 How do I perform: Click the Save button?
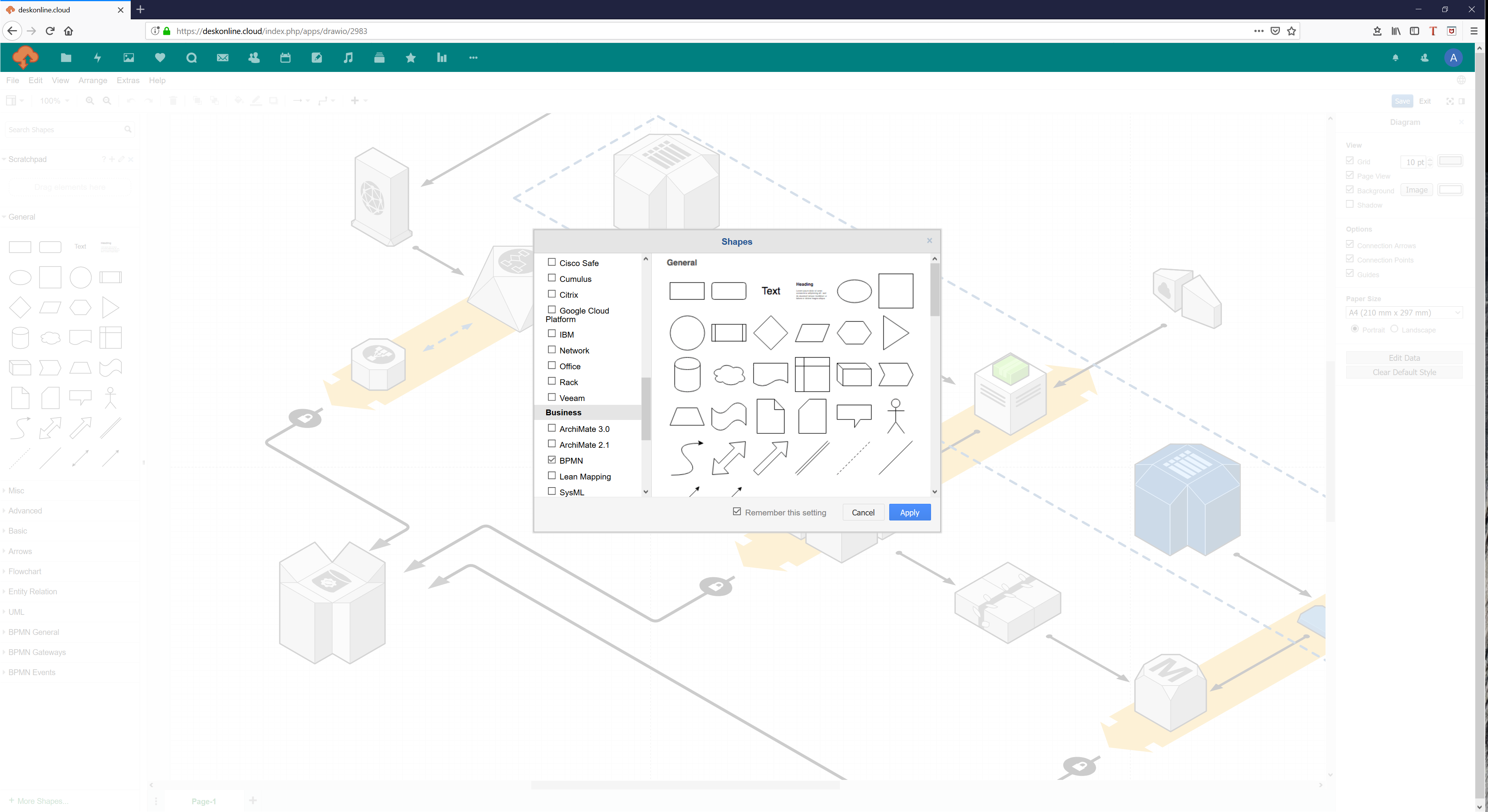point(1402,101)
